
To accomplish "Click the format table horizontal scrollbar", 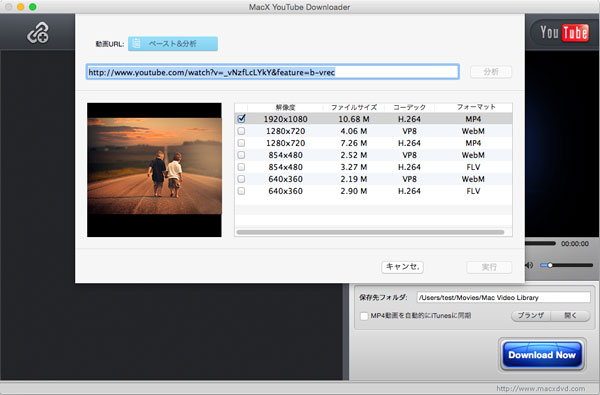I will tap(370, 232).
